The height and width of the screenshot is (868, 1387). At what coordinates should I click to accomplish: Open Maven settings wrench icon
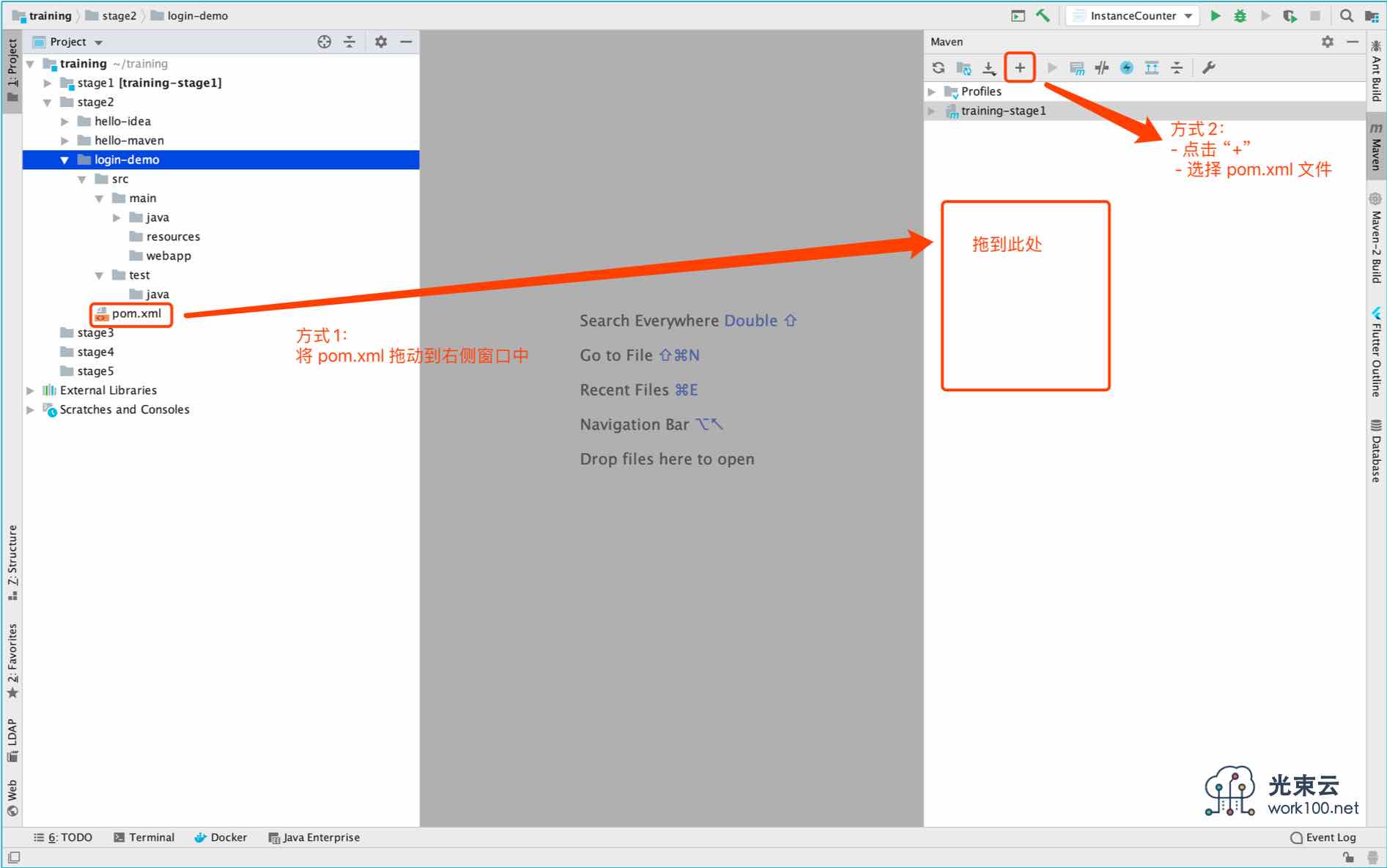click(1209, 68)
